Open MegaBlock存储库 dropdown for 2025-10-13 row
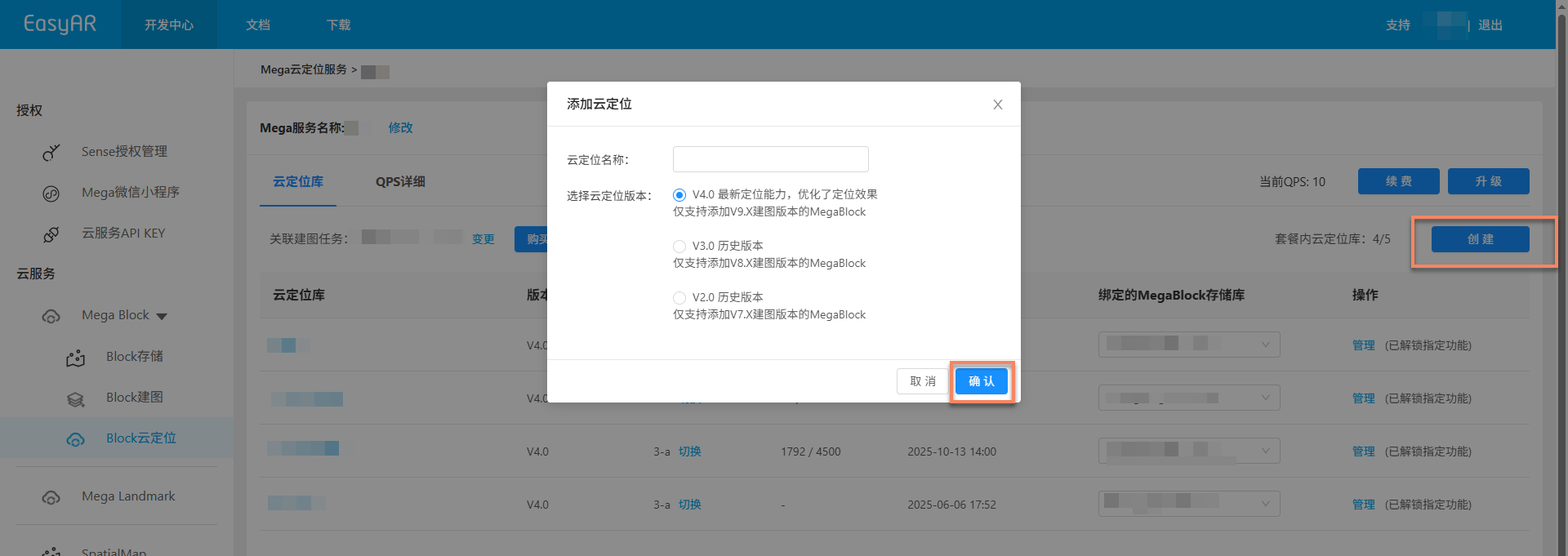 point(1189,451)
